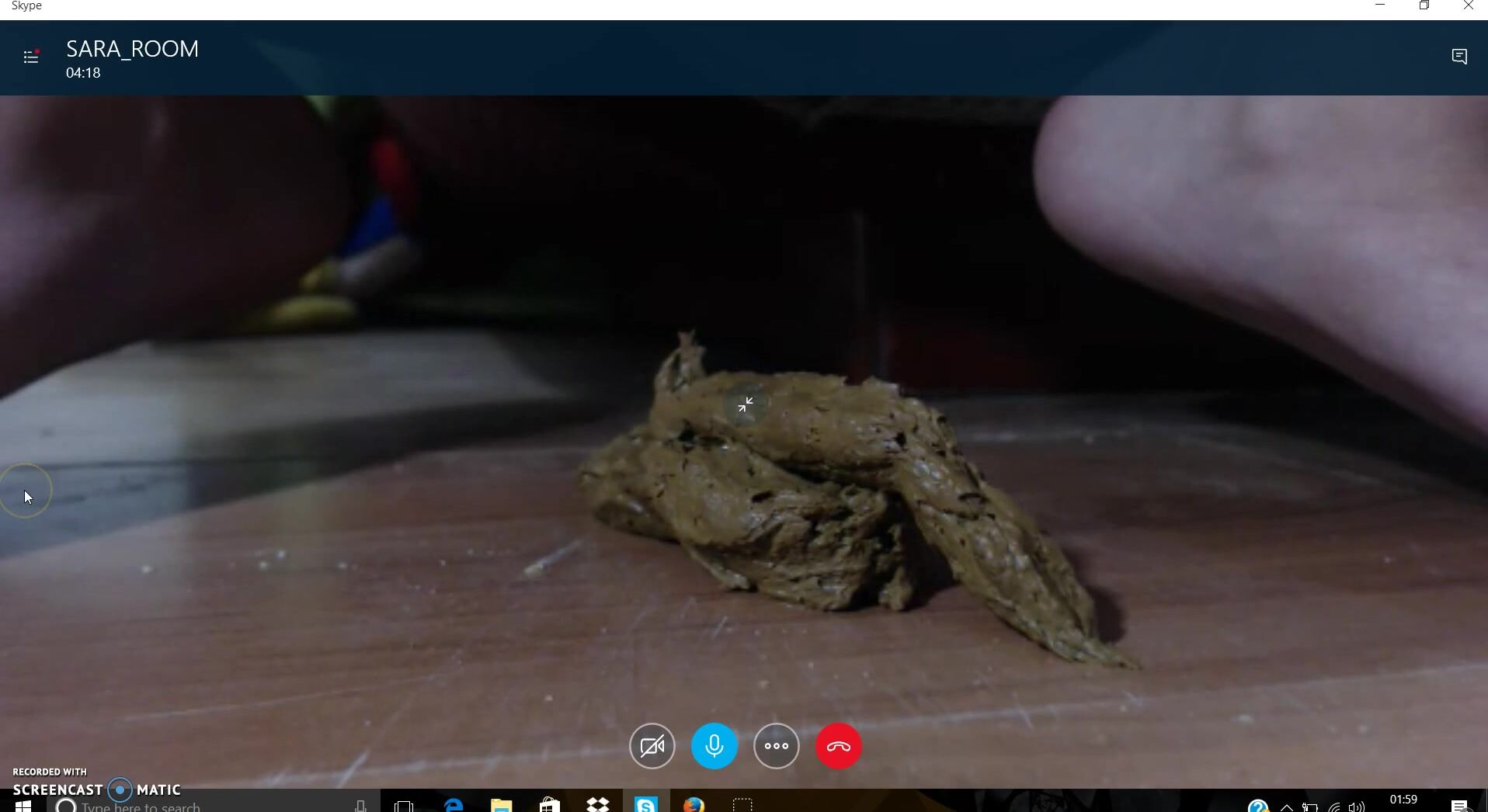Open the Action Center notifications panel
The width and height of the screenshot is (1488, 812).
click(1459, 806)
